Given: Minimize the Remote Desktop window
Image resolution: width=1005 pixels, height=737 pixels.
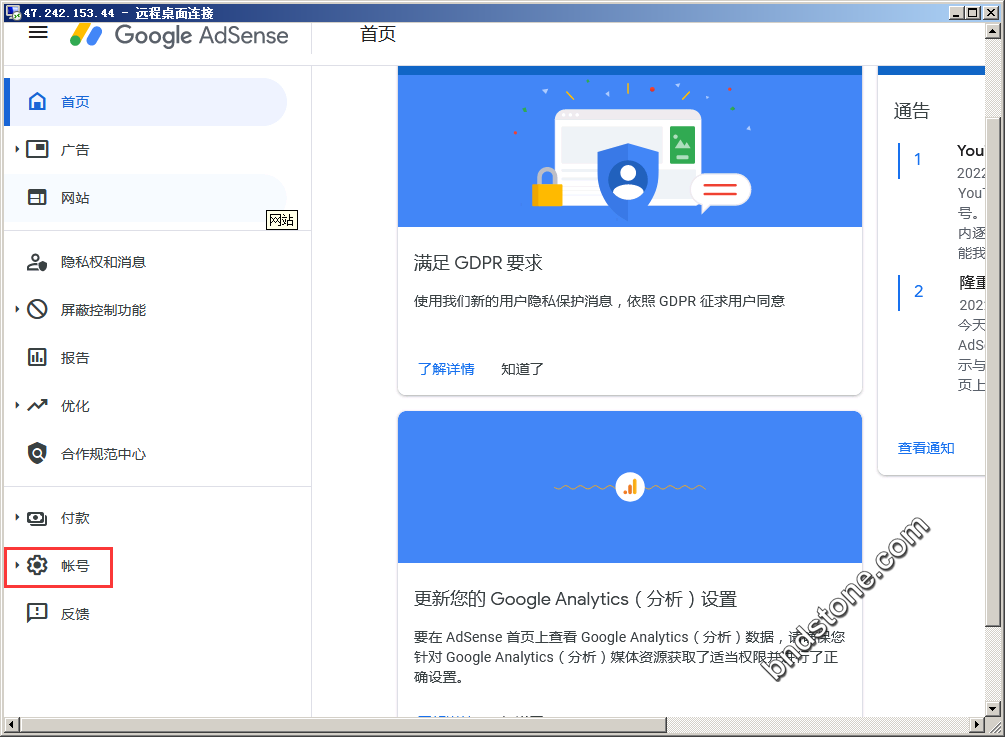Looking at the screenshot, I should tap(957, 13).
